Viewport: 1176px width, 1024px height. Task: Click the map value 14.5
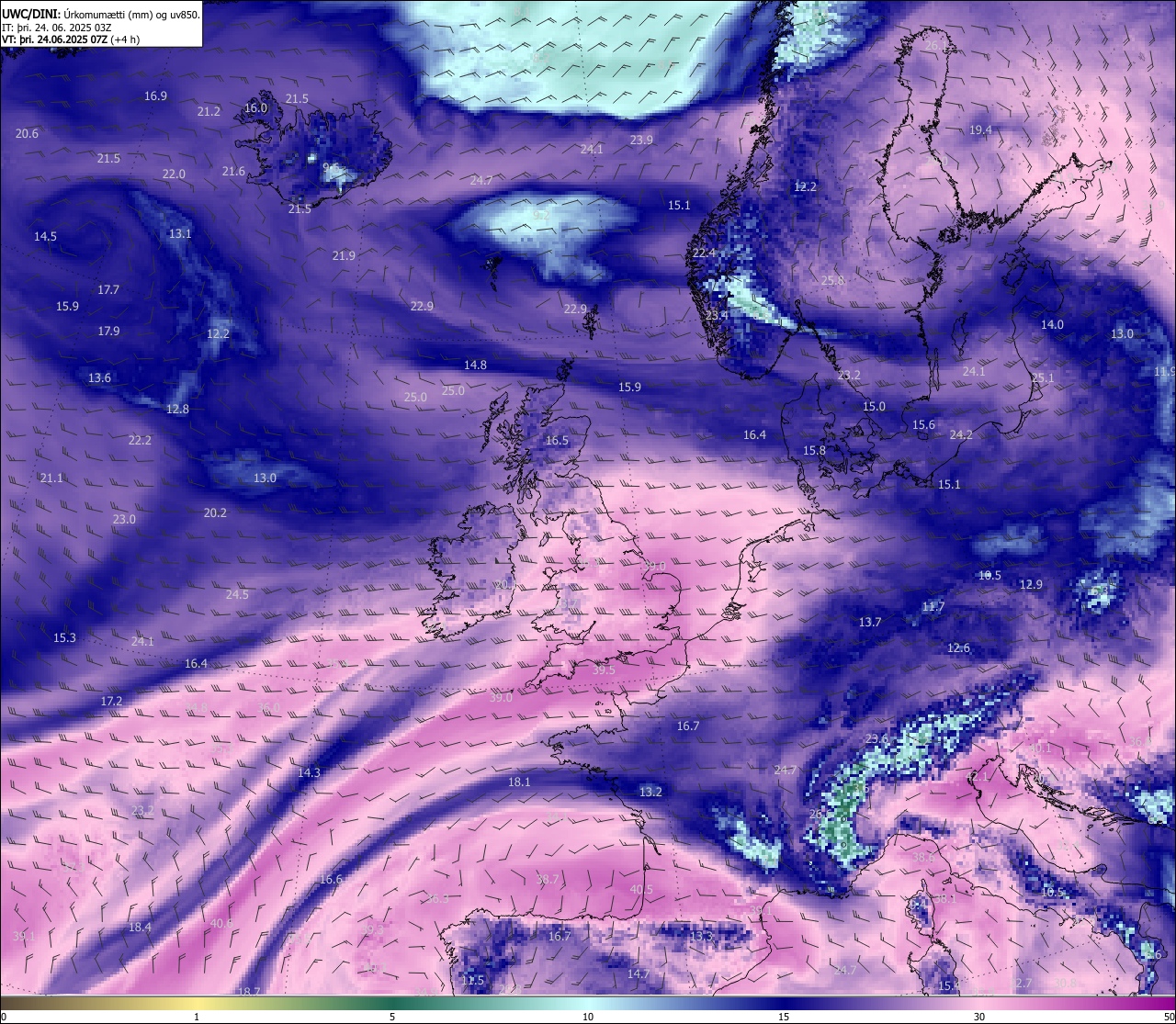[45, 237]
